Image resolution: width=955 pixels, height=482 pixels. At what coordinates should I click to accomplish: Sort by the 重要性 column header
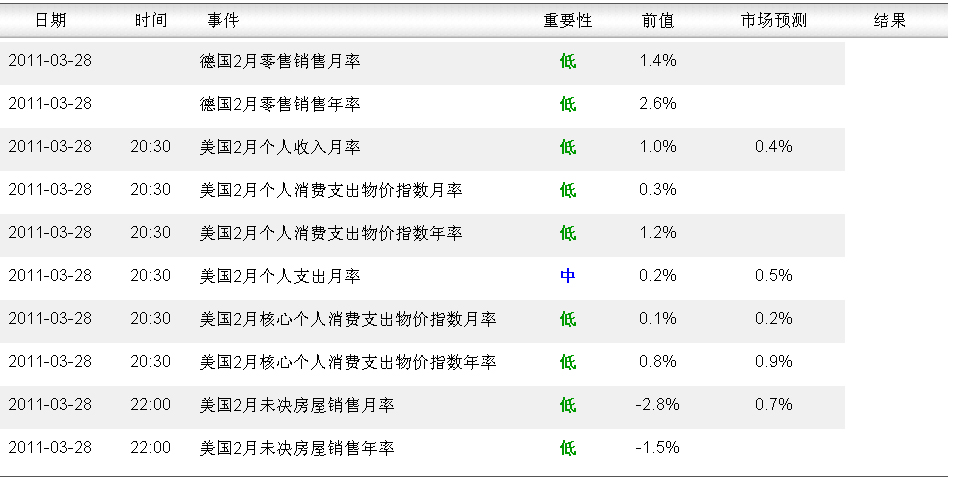568,21
